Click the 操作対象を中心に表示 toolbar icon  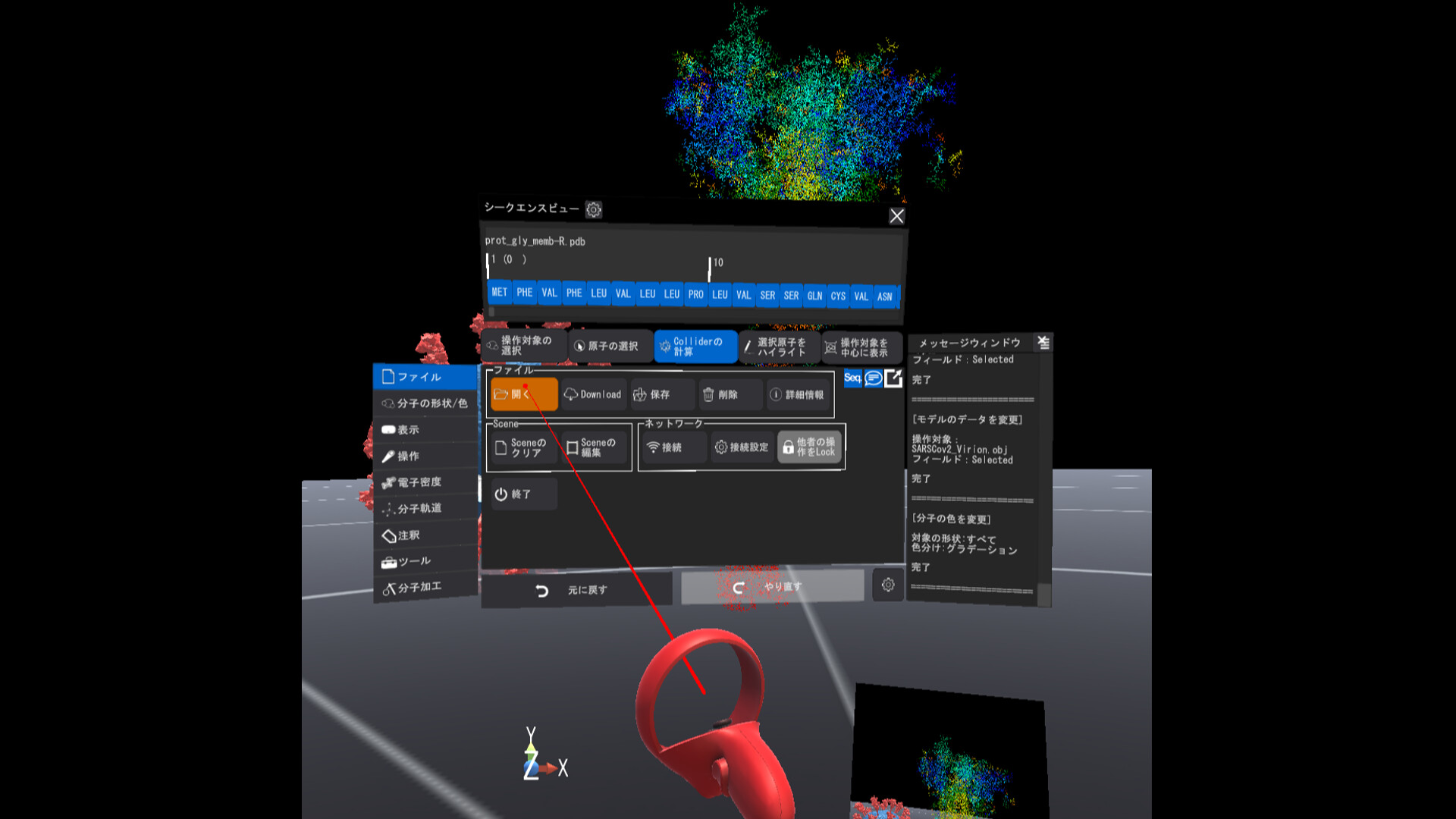click(x=862, y=347)
